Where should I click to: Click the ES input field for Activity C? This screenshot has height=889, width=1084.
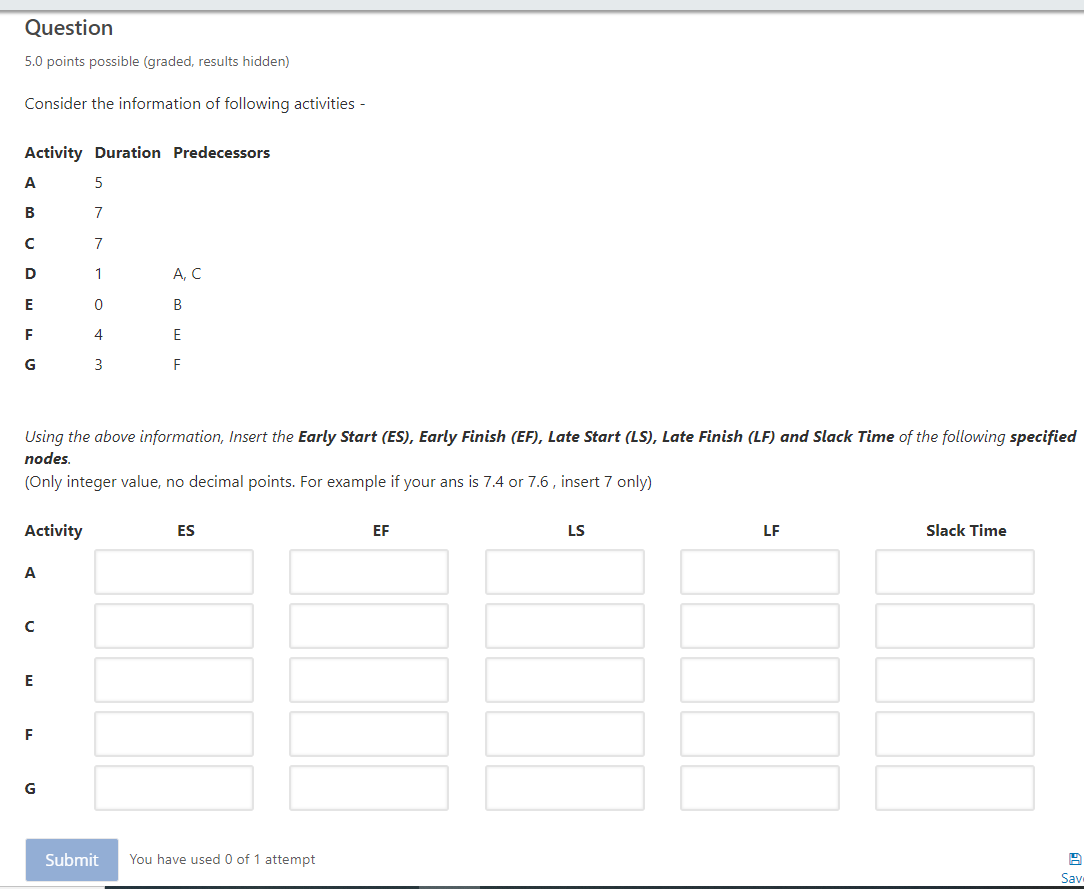(173, 625)
